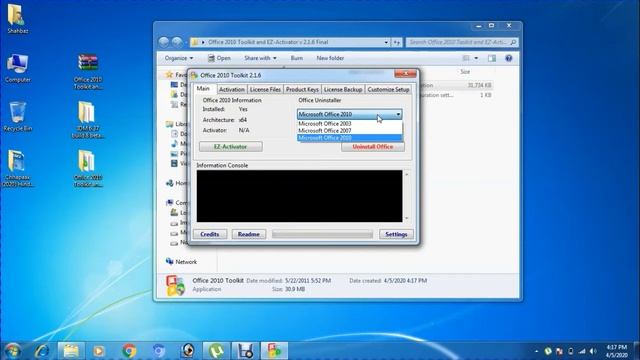Toggle the Explorer preview pane icon

(492, 58)
